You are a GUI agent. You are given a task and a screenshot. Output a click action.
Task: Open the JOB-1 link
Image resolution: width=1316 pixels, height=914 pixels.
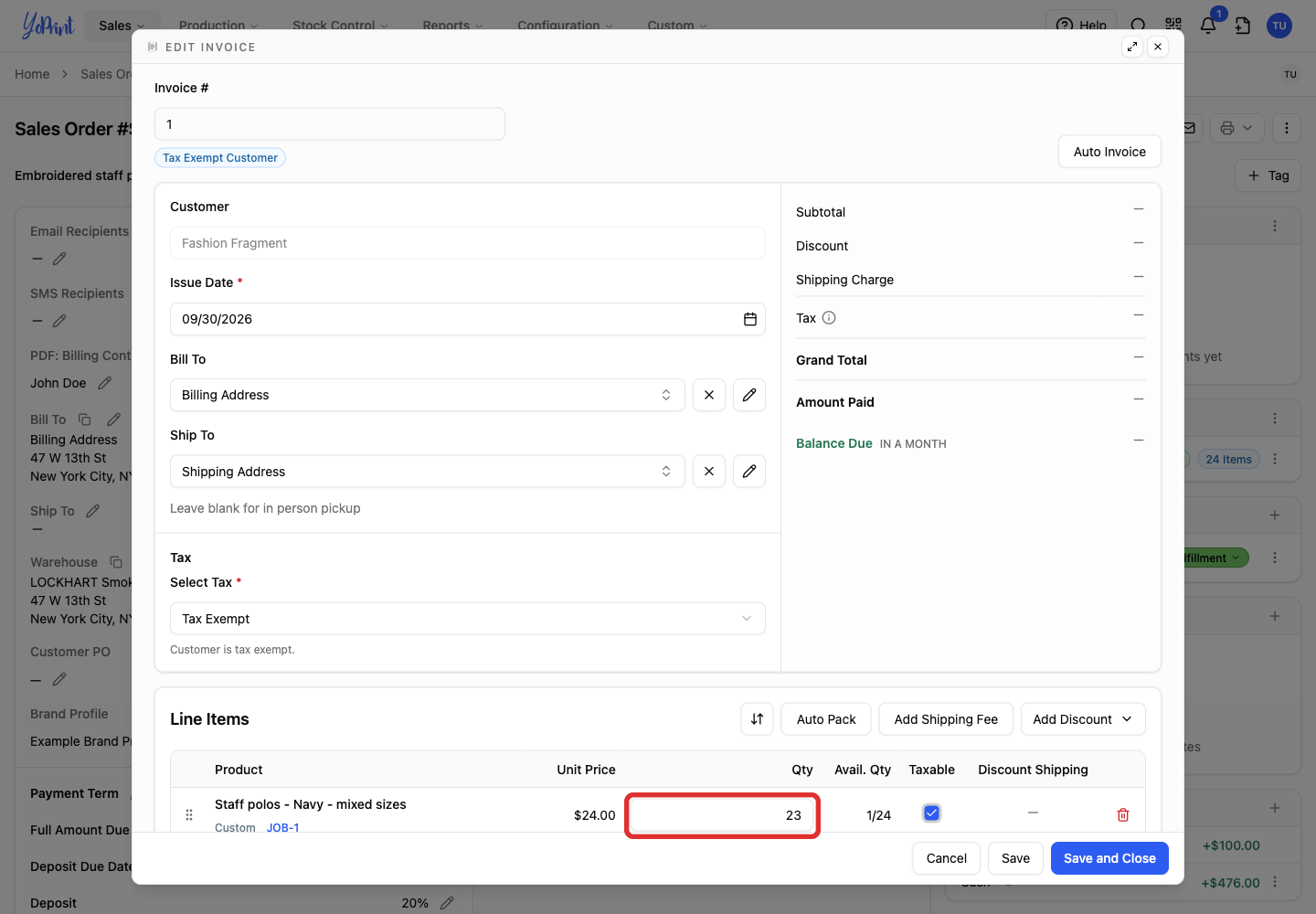tap(282, 827)
